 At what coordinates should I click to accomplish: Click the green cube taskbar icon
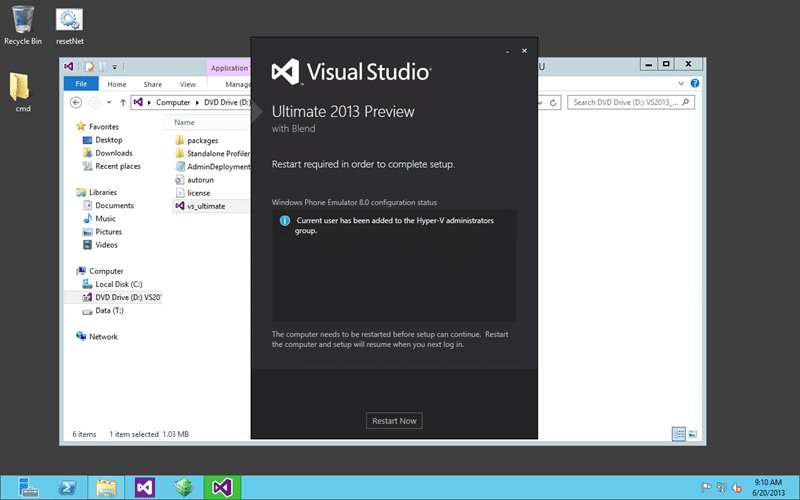(x=184, y=487)
